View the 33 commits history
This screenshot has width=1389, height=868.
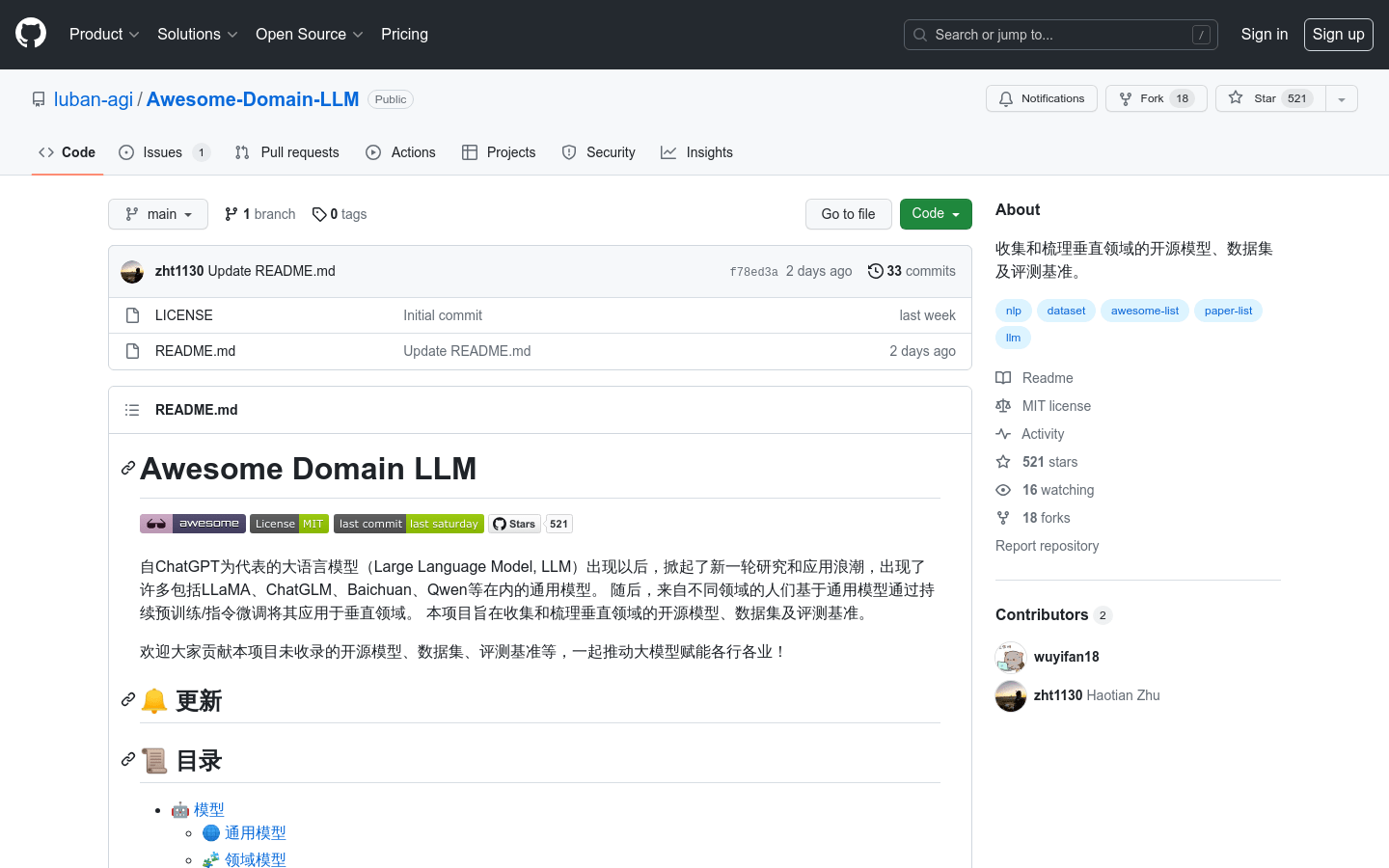pos(912,271)
